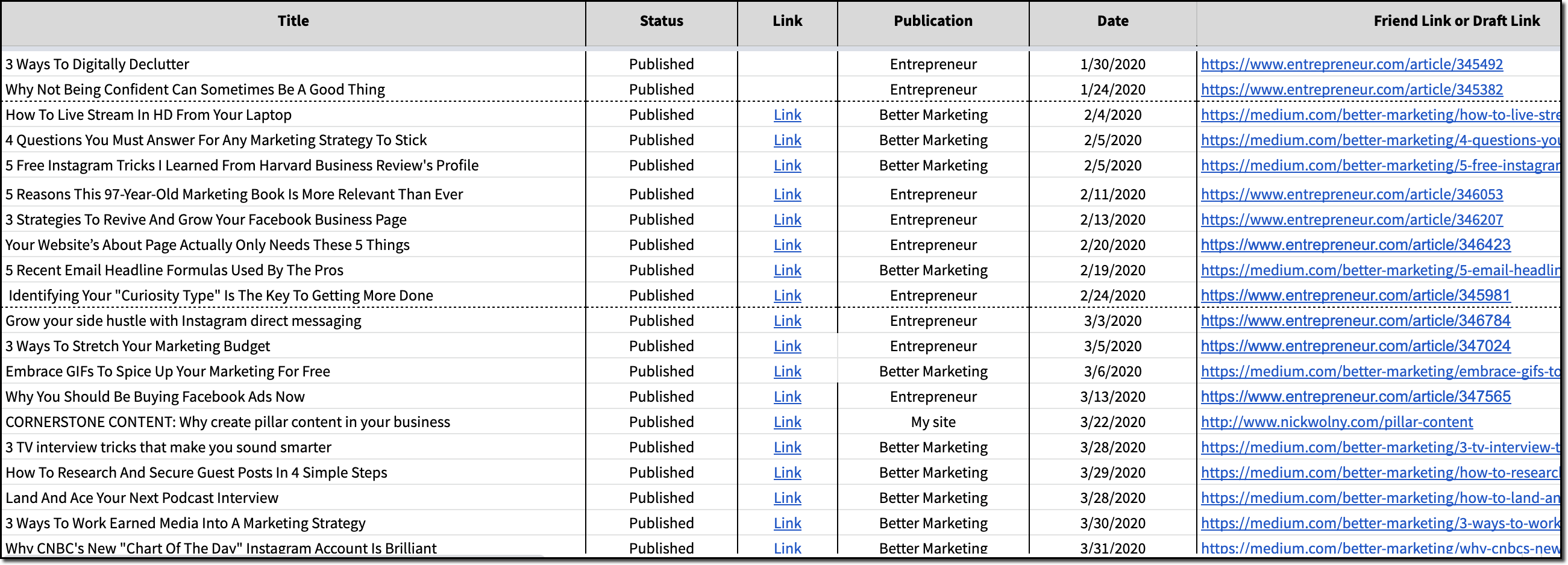This screenshot has height=565, width=1568.
Task: Open Link for Facebook Business Page row
Action: click(787, 219)
